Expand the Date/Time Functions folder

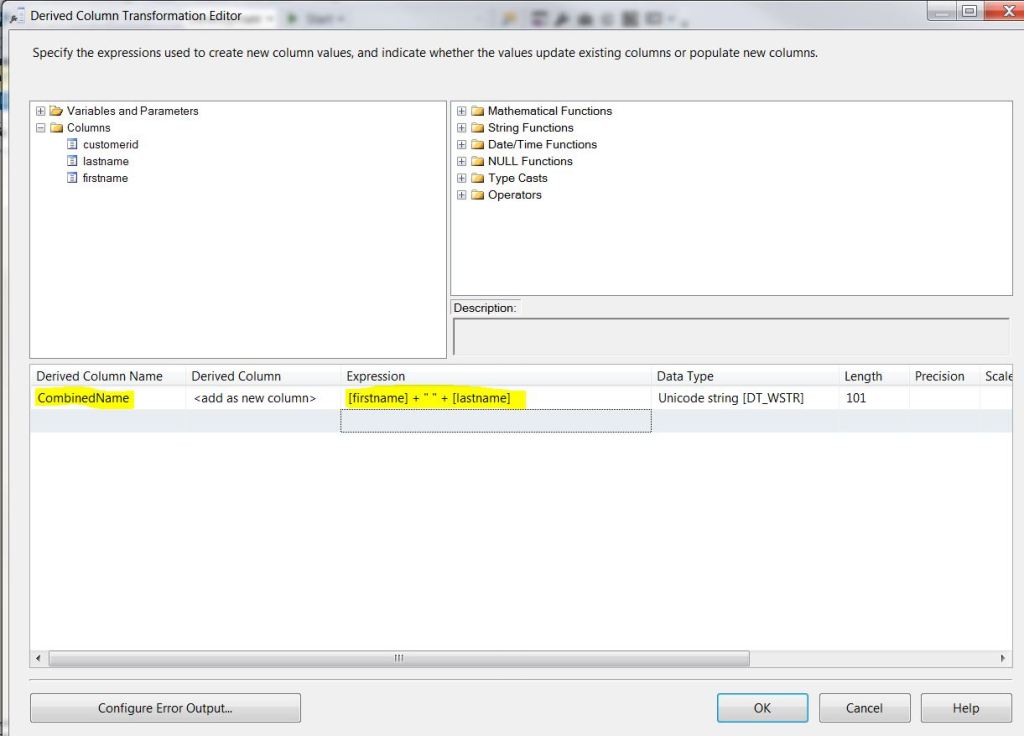tap(462, 144)
